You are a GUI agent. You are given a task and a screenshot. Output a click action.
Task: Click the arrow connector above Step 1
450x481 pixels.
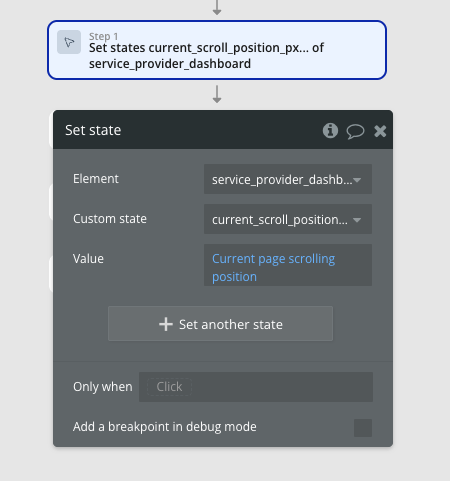coord(217,7)
